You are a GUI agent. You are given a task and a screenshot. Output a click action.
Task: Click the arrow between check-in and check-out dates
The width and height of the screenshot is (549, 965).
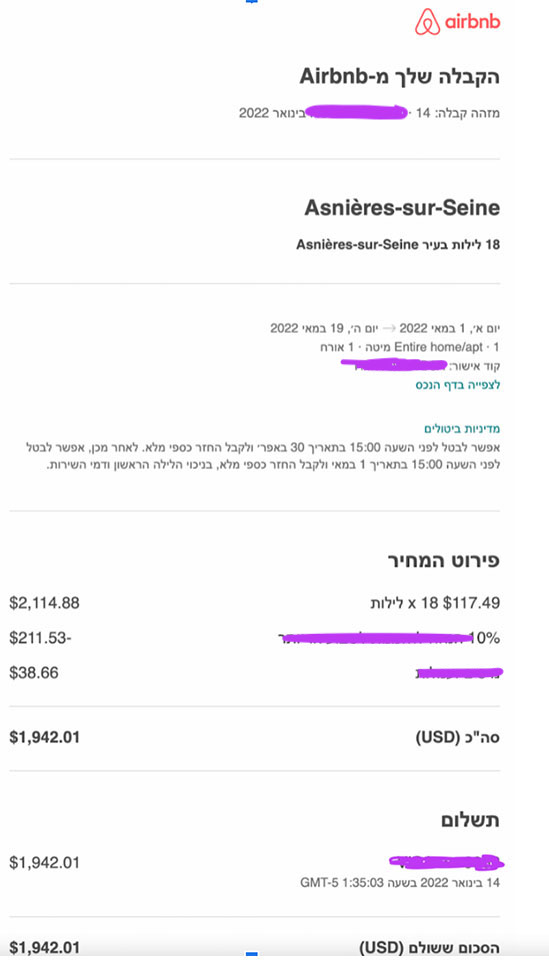388,328
